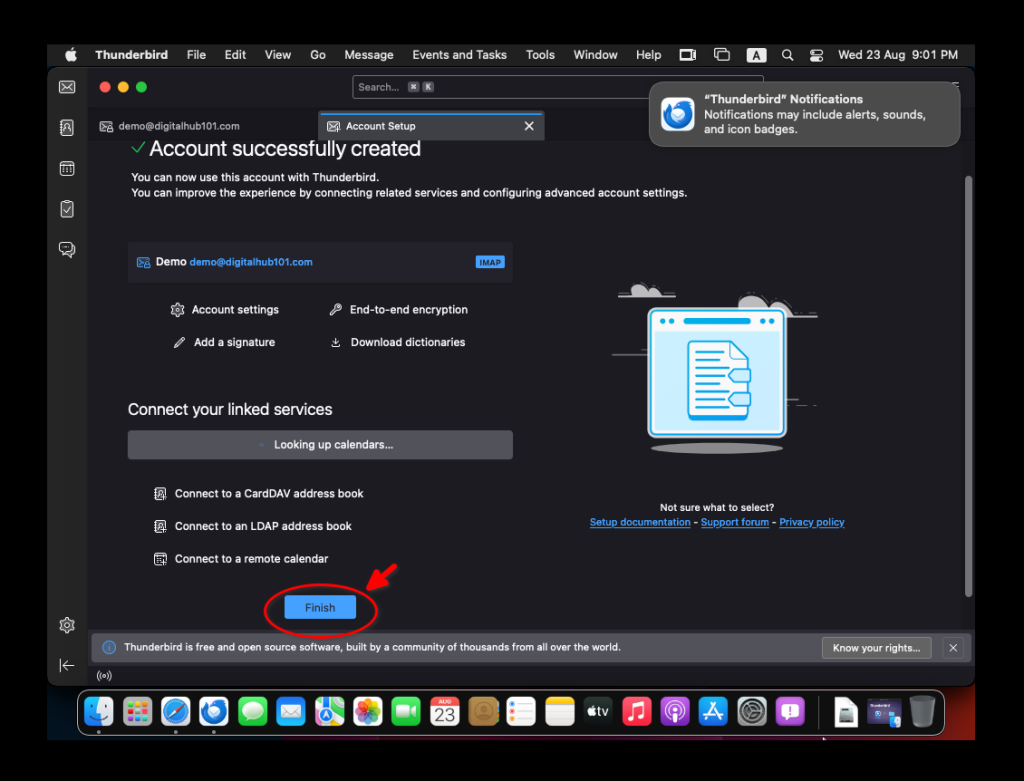
Task: Open the Apple menu
Action: pyautogui.click(x=71, y=55)
